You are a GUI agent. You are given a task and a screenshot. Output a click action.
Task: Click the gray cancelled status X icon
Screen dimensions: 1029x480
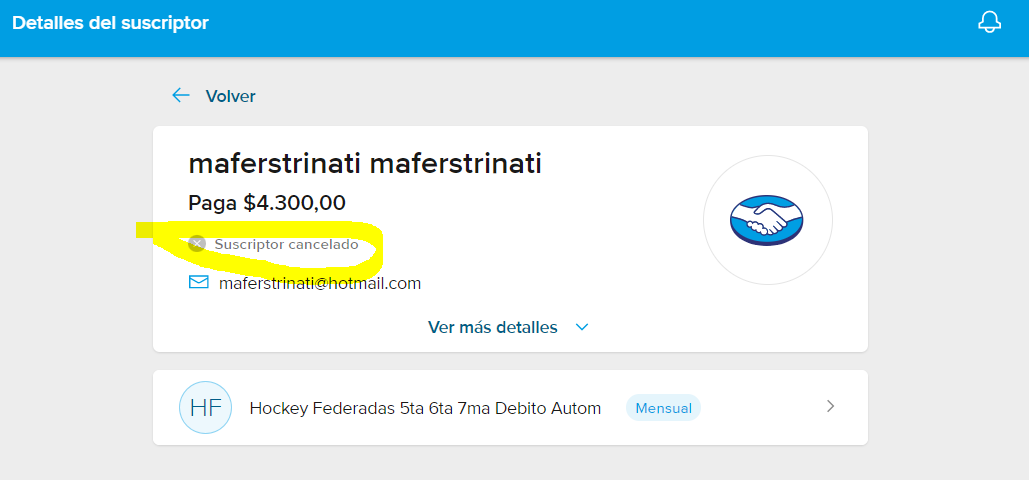coord(197,244)
